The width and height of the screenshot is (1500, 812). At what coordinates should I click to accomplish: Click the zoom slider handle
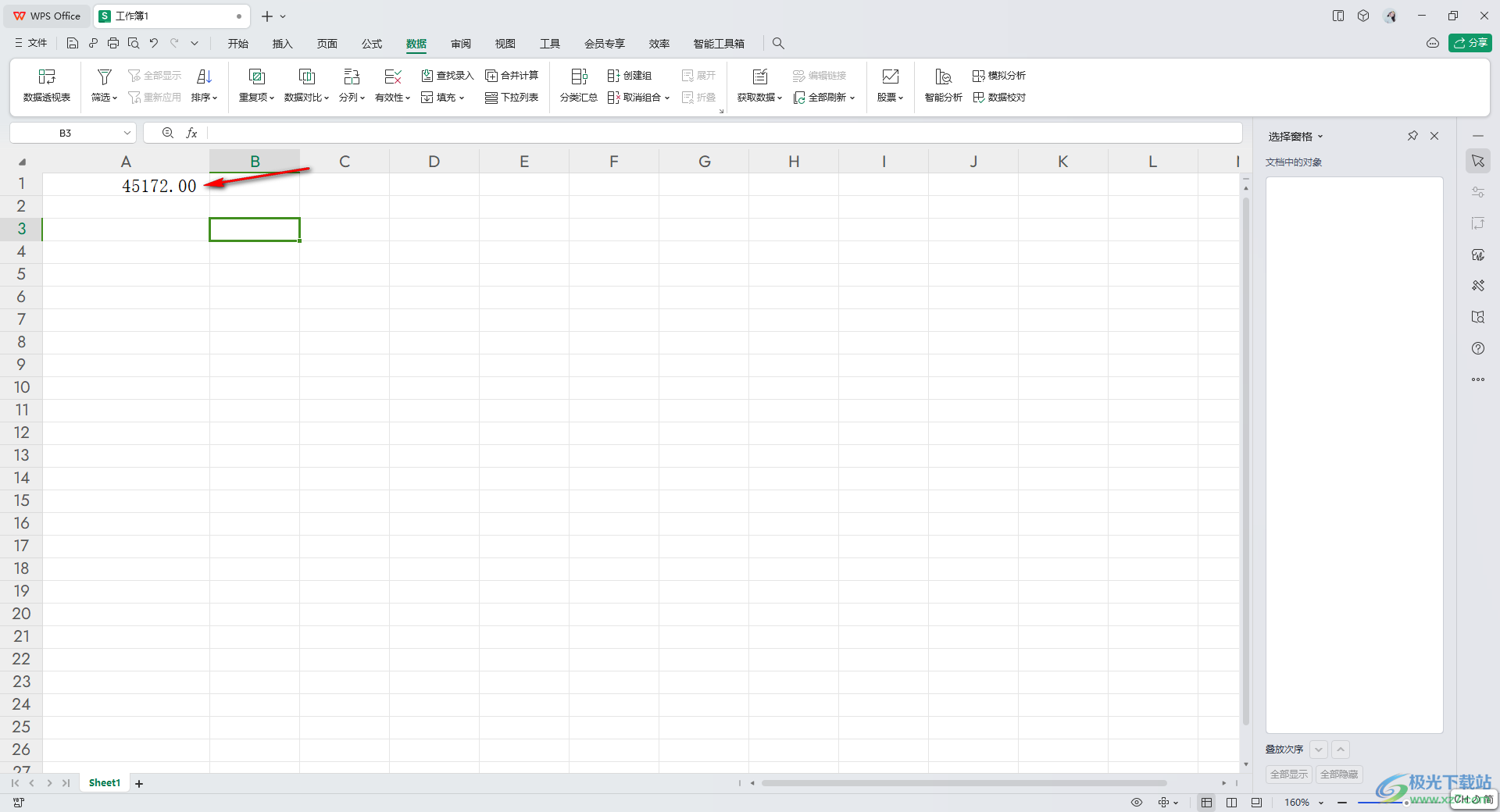pyautogui.click(x=1406, y=803)
